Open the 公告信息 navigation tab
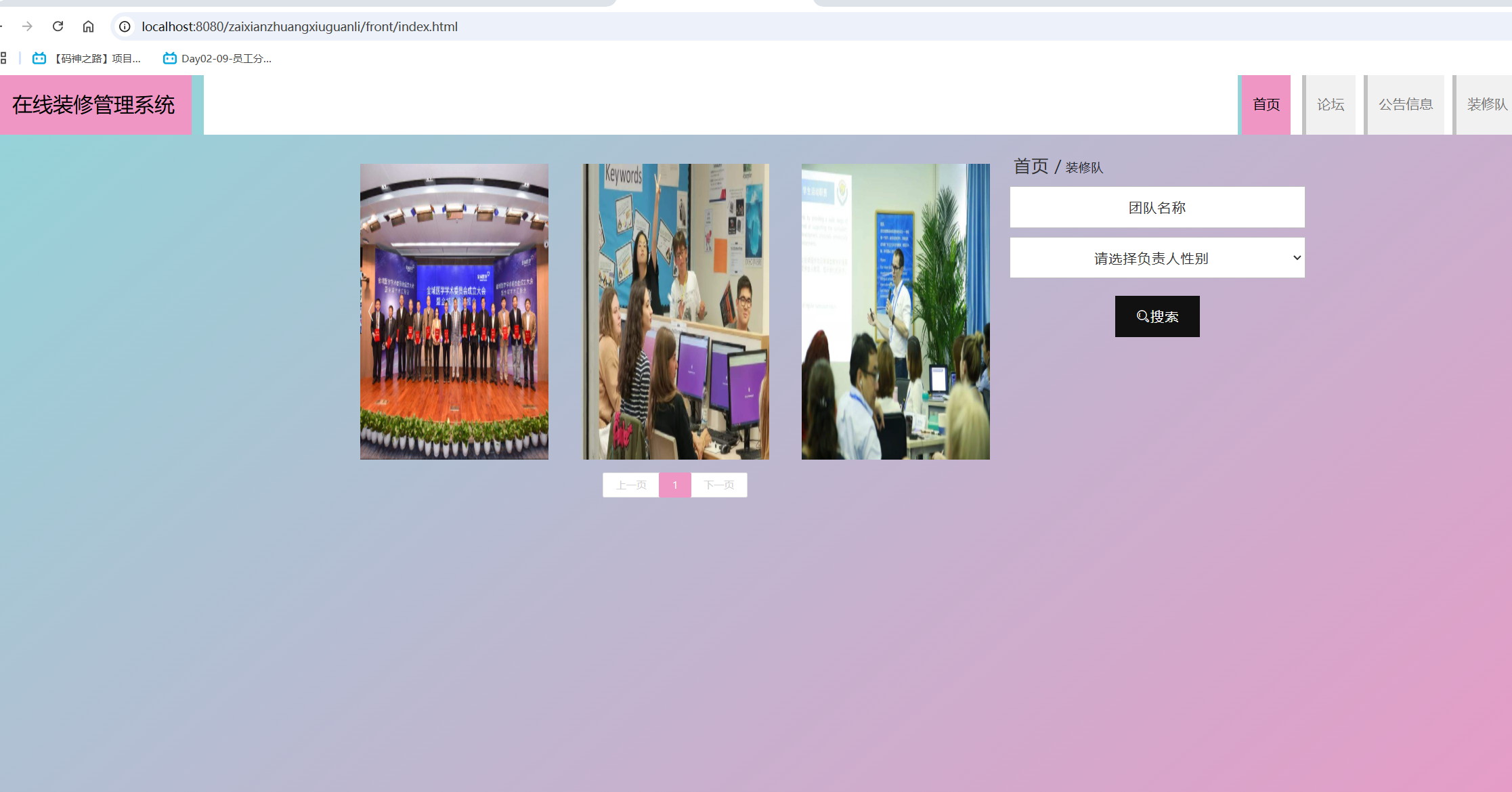1512x792 pixels. (x=1406, y=105)
